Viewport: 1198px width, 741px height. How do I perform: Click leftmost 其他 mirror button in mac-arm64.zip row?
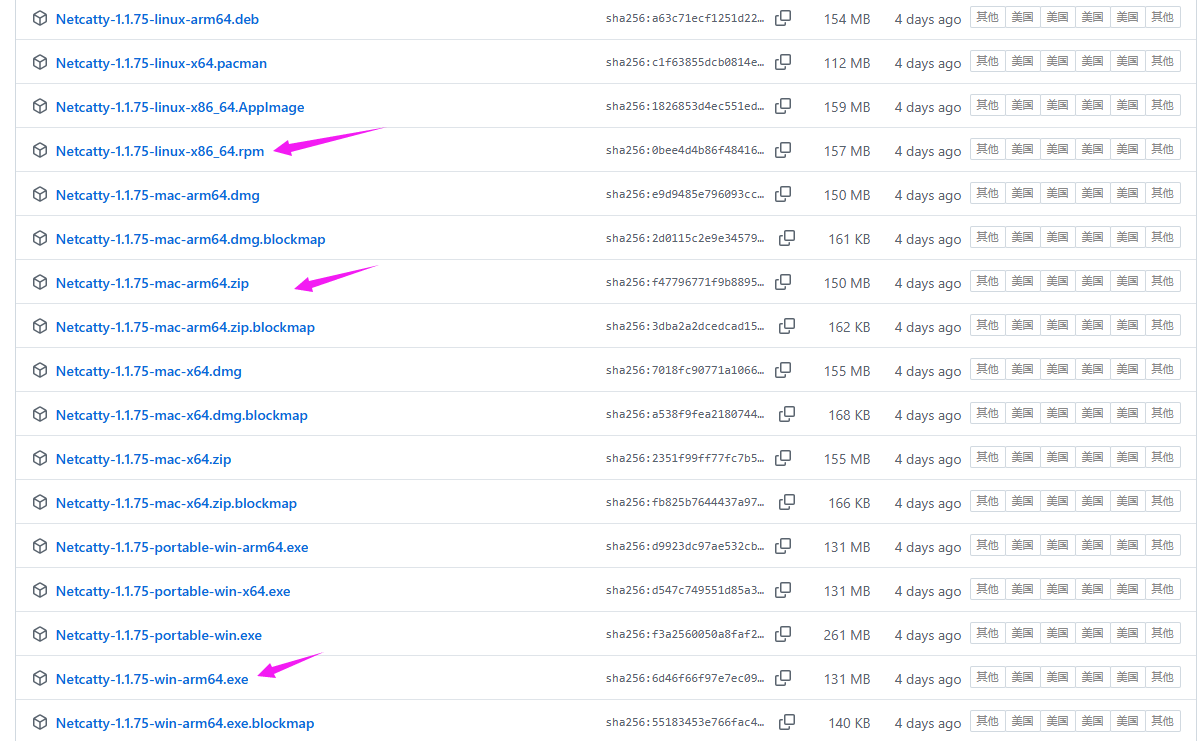[987, 282]
